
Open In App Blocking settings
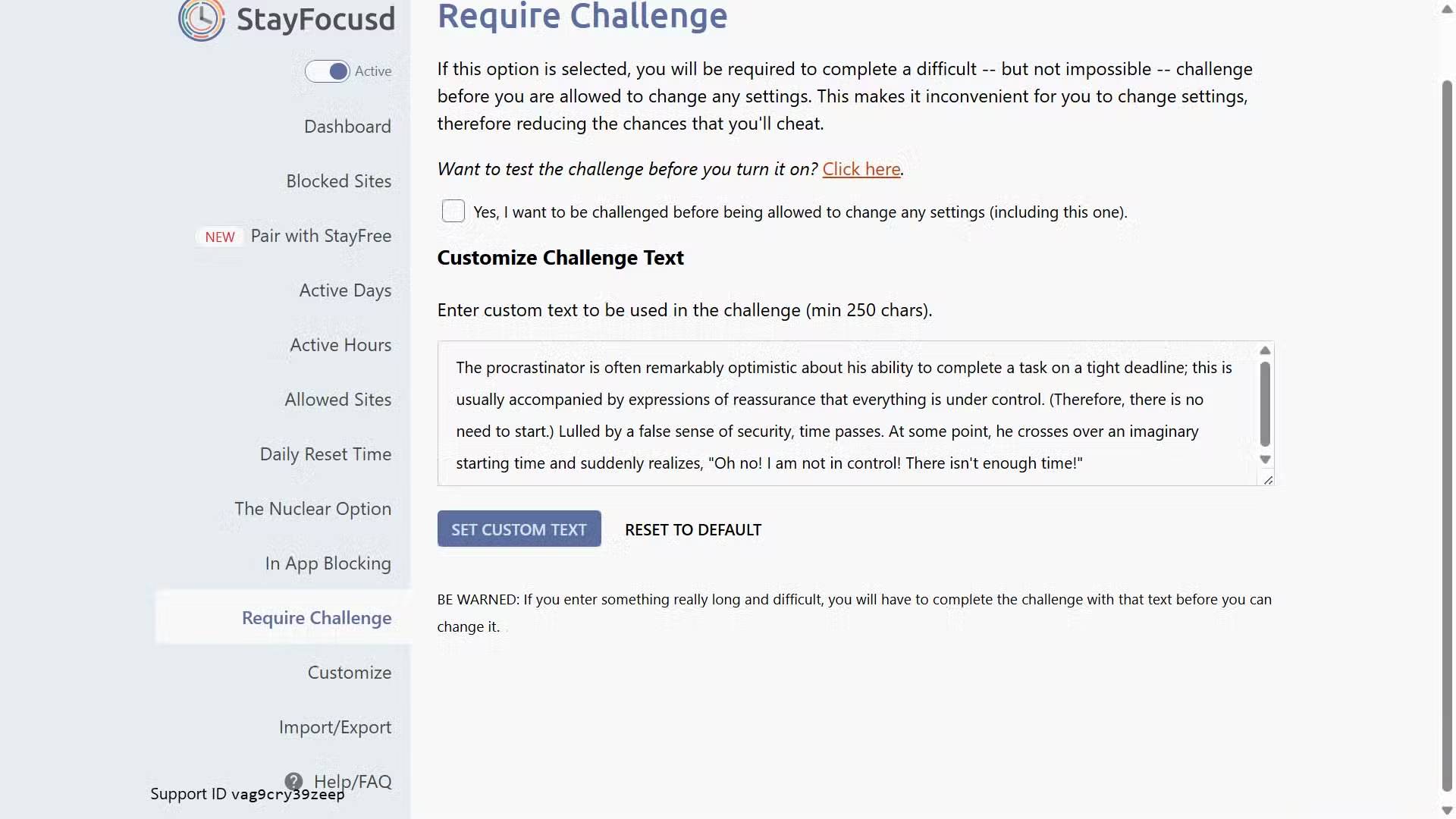pos(328,563)
